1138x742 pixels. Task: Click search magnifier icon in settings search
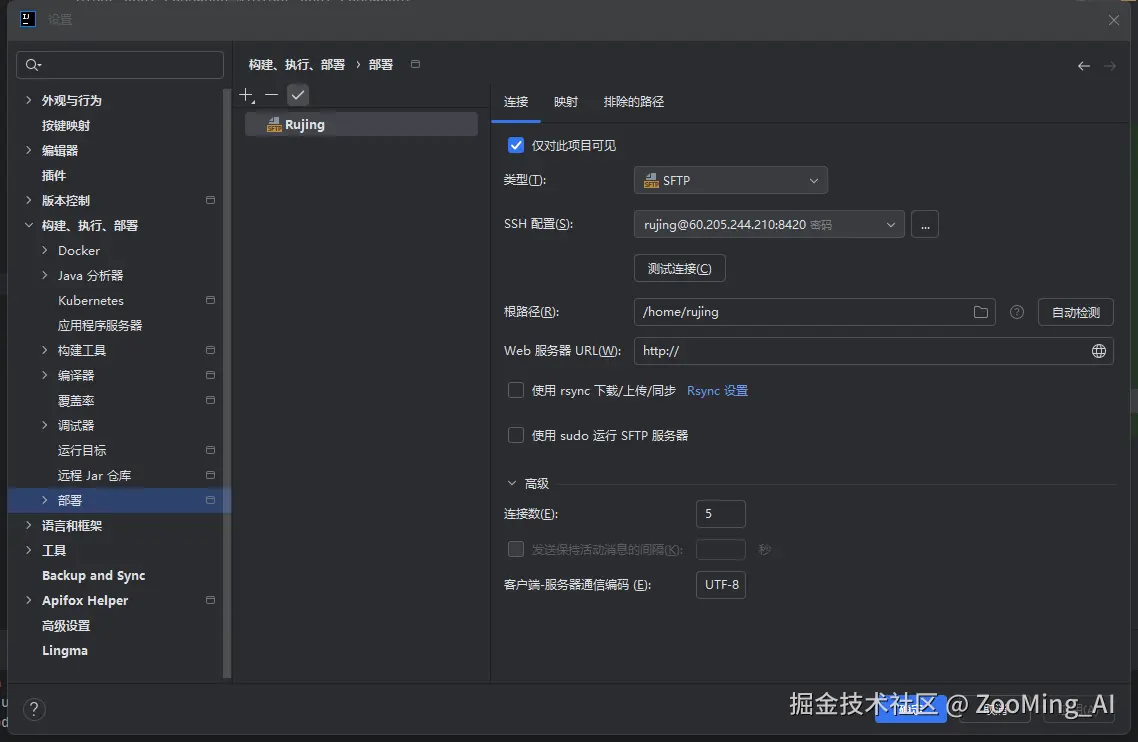click(x=33, y=65)
